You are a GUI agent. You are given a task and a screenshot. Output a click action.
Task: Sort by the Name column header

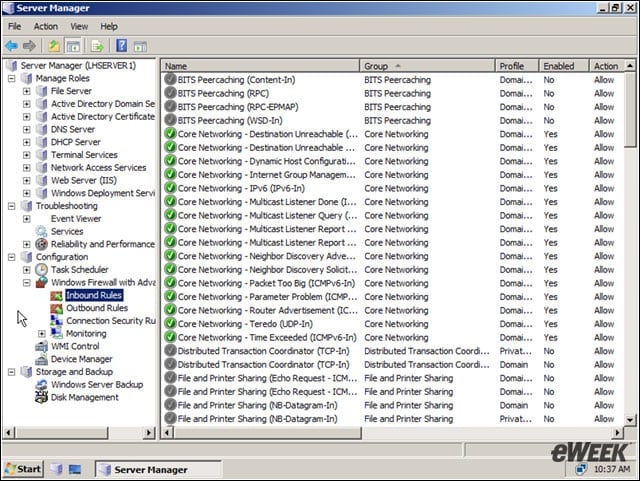tap(260, 66)
